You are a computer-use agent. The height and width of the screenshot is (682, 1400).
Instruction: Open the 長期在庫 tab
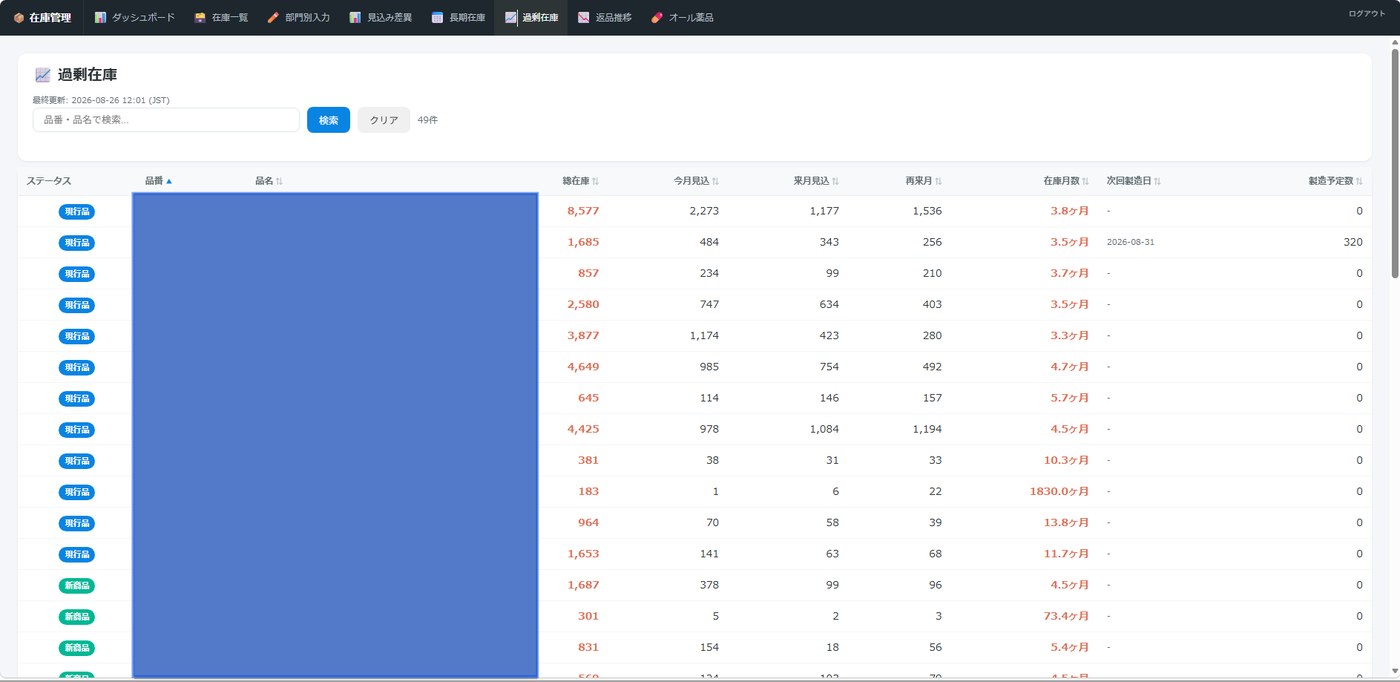(458, 18)
